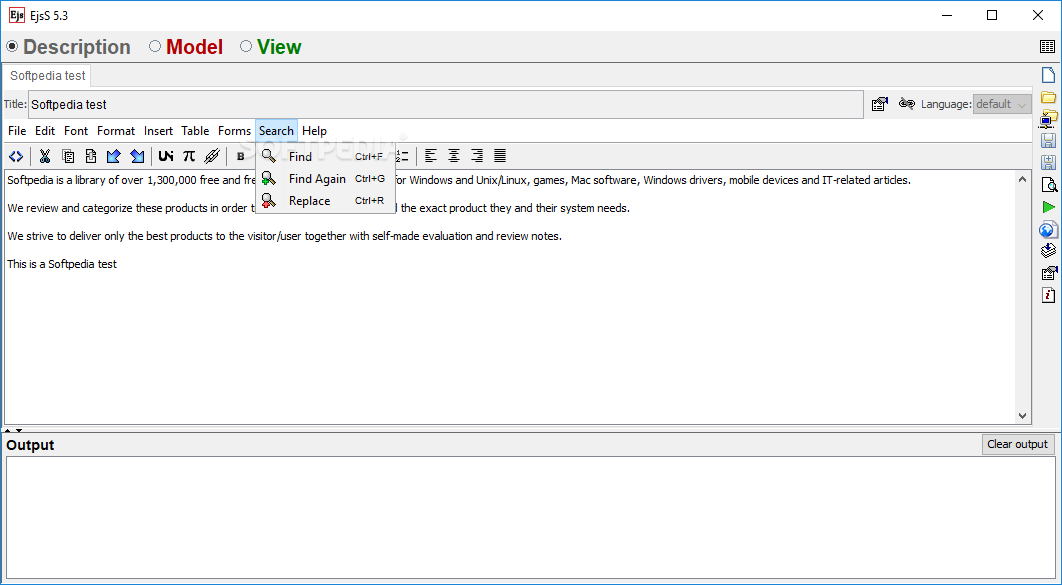Click the link icon next to Language

906,104
